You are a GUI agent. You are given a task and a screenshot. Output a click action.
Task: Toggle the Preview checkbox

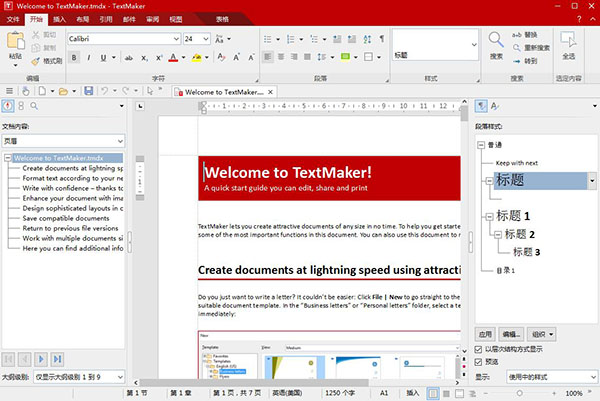[x=478, y=362]
